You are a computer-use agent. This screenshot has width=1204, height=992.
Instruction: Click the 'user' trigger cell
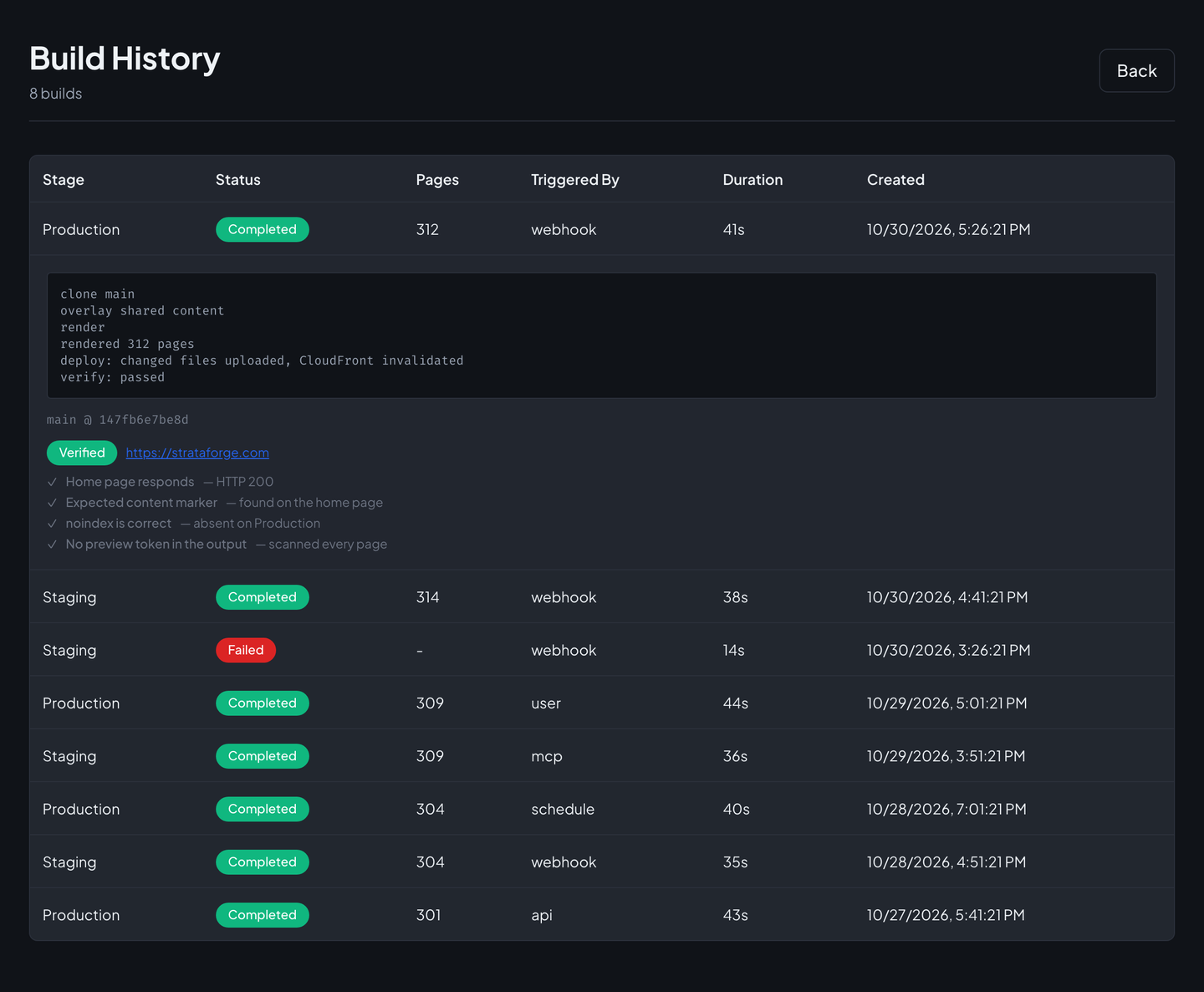546,703
